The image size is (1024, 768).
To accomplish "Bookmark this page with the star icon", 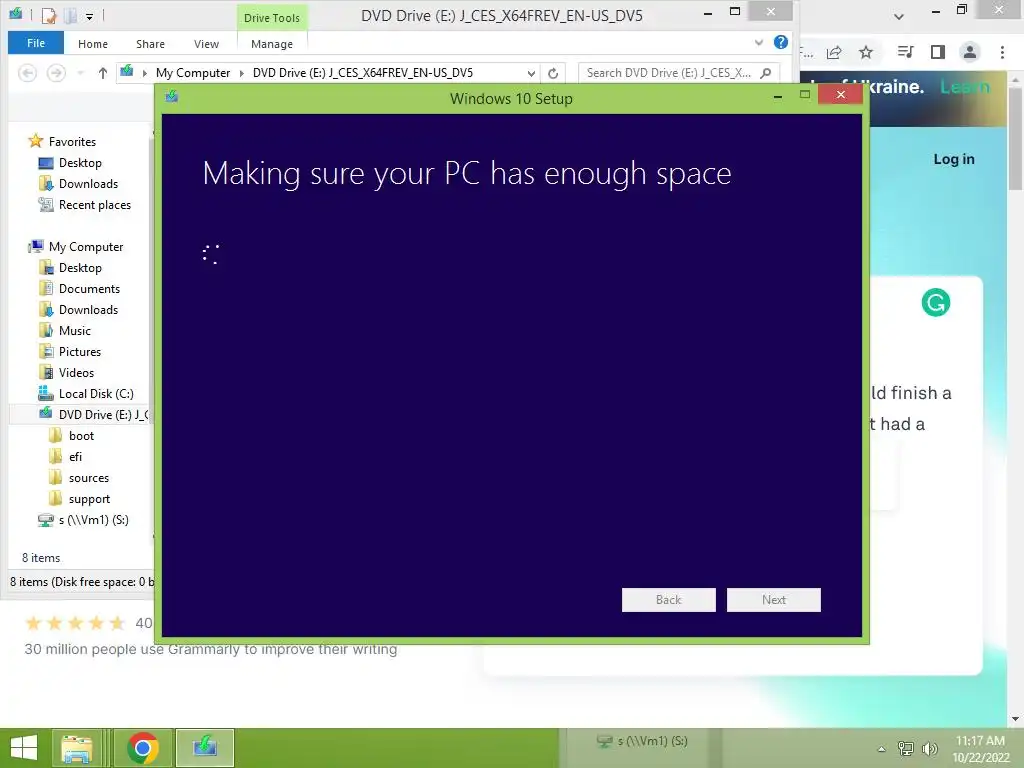I will point(866,52).
